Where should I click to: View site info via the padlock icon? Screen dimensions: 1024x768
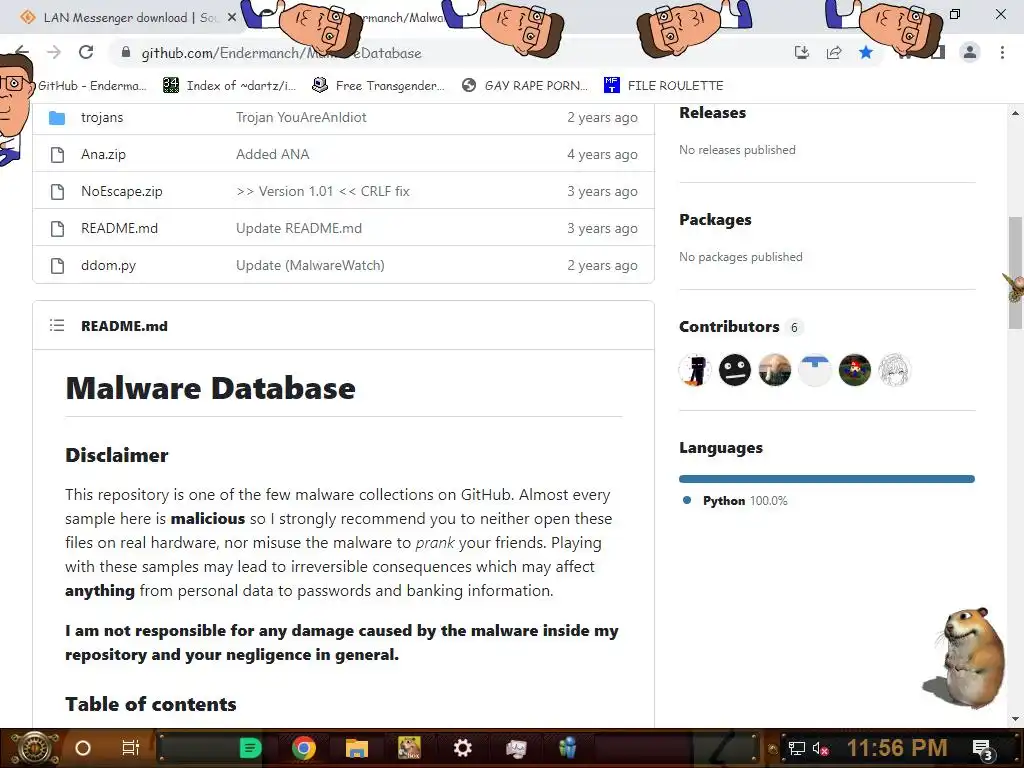126,52
